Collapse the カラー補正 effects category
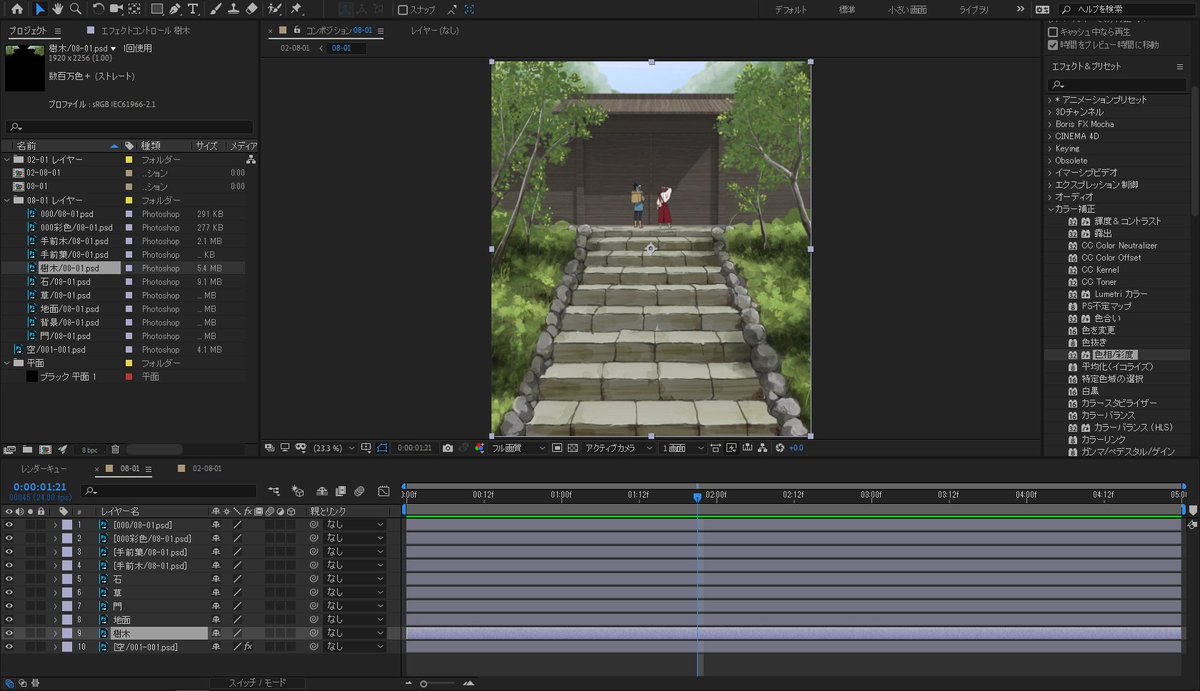Image resolution: width=1200 pixels, height=691 pixels. click(x=1050, y=209)
